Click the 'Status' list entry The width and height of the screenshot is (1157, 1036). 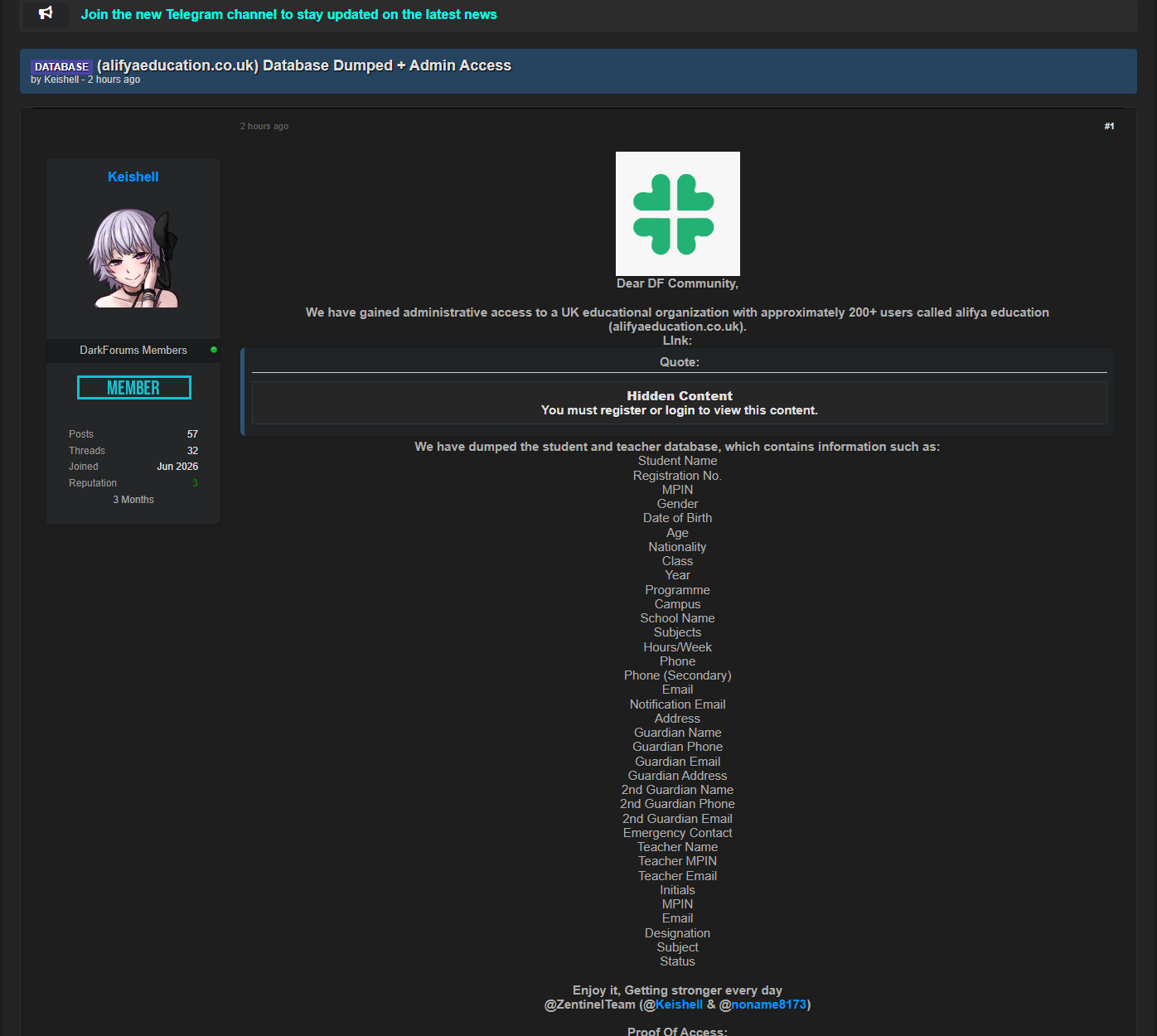[678, 961]
